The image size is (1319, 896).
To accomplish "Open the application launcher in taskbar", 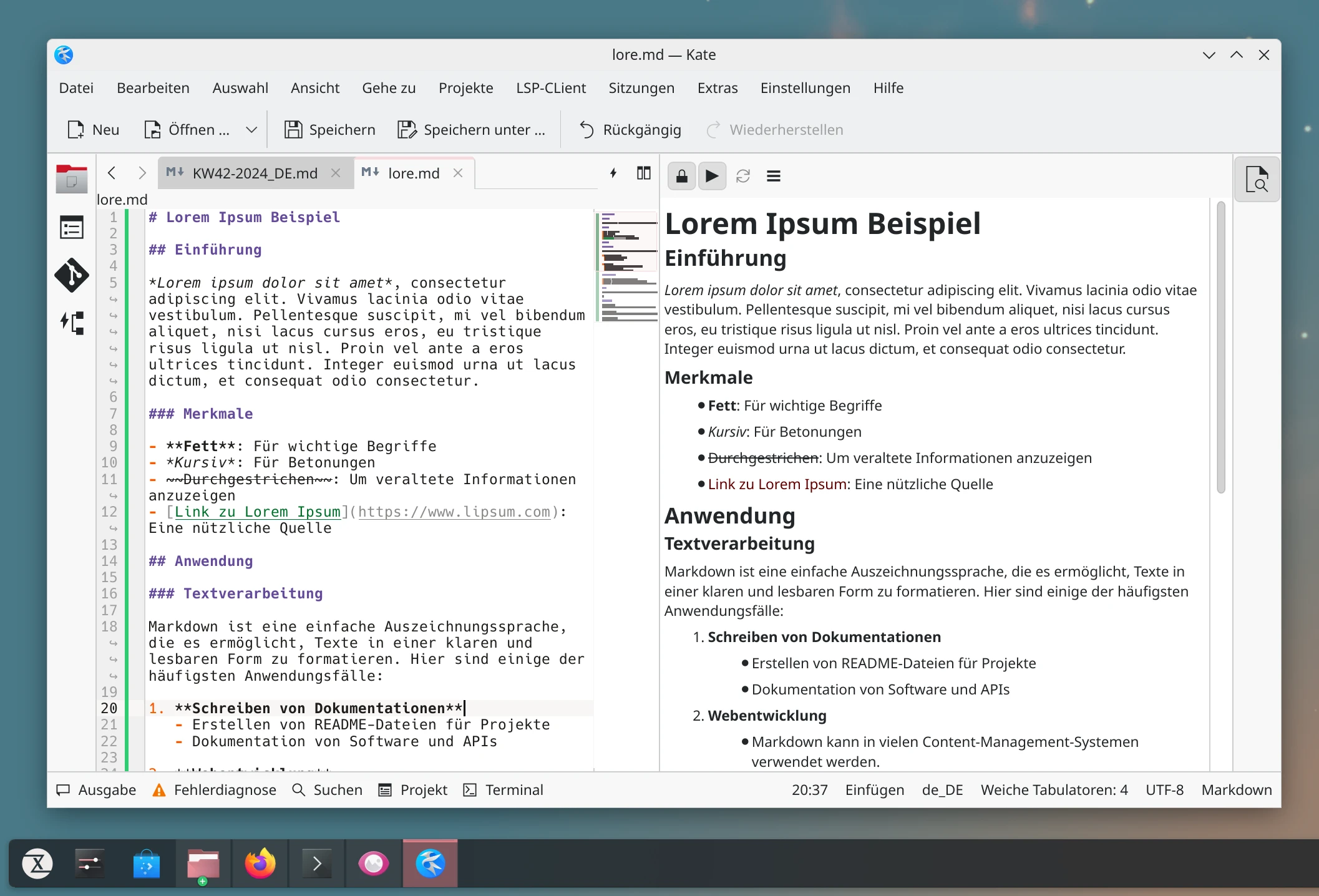I will click(37, 864).
